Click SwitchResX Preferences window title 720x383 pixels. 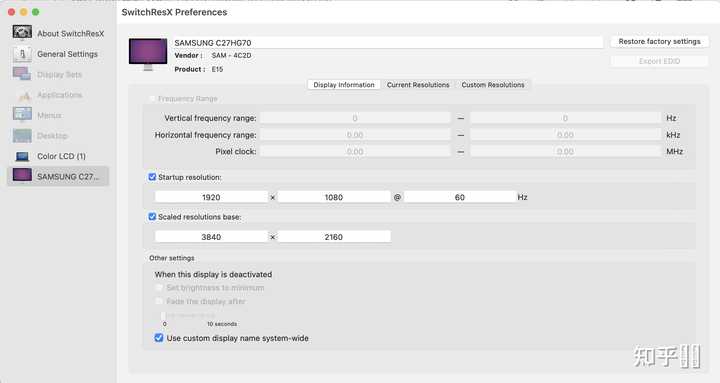pyautogui.click(x=174, y=12)
